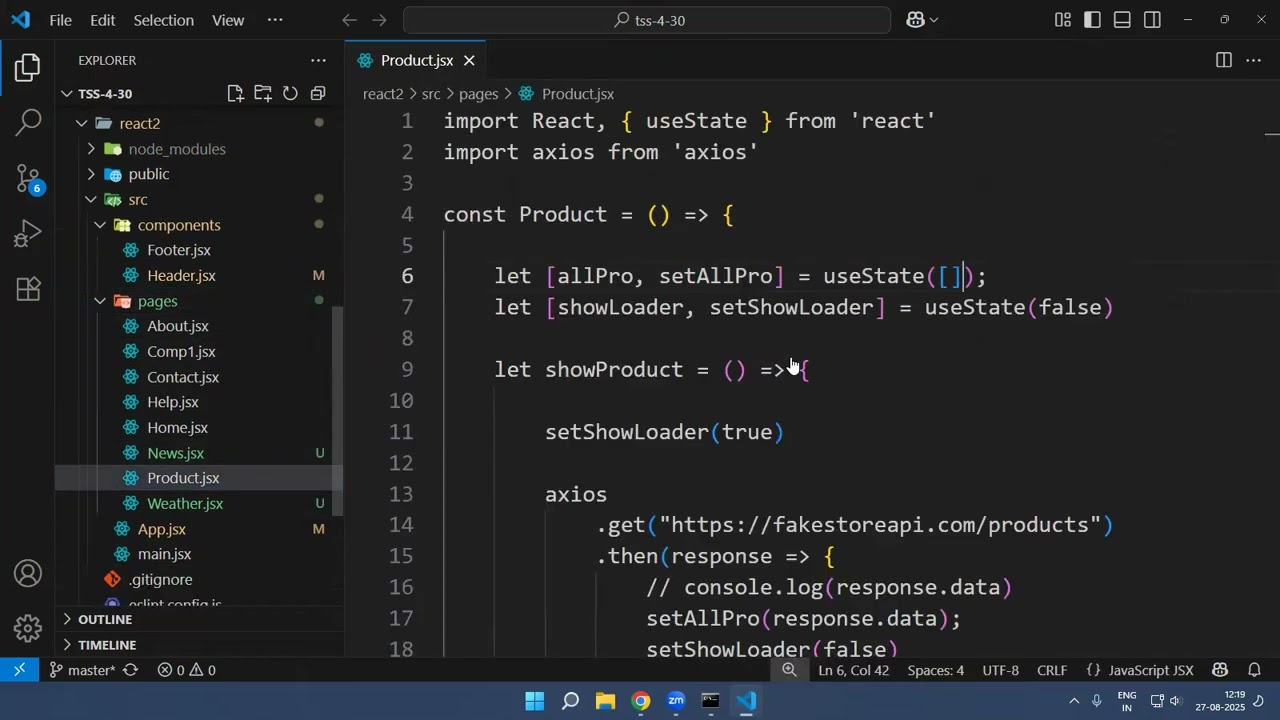This screenshot has height=720, width=1280.
Task: Show more menu bar items ellipsis
Action: click(275, 20)
